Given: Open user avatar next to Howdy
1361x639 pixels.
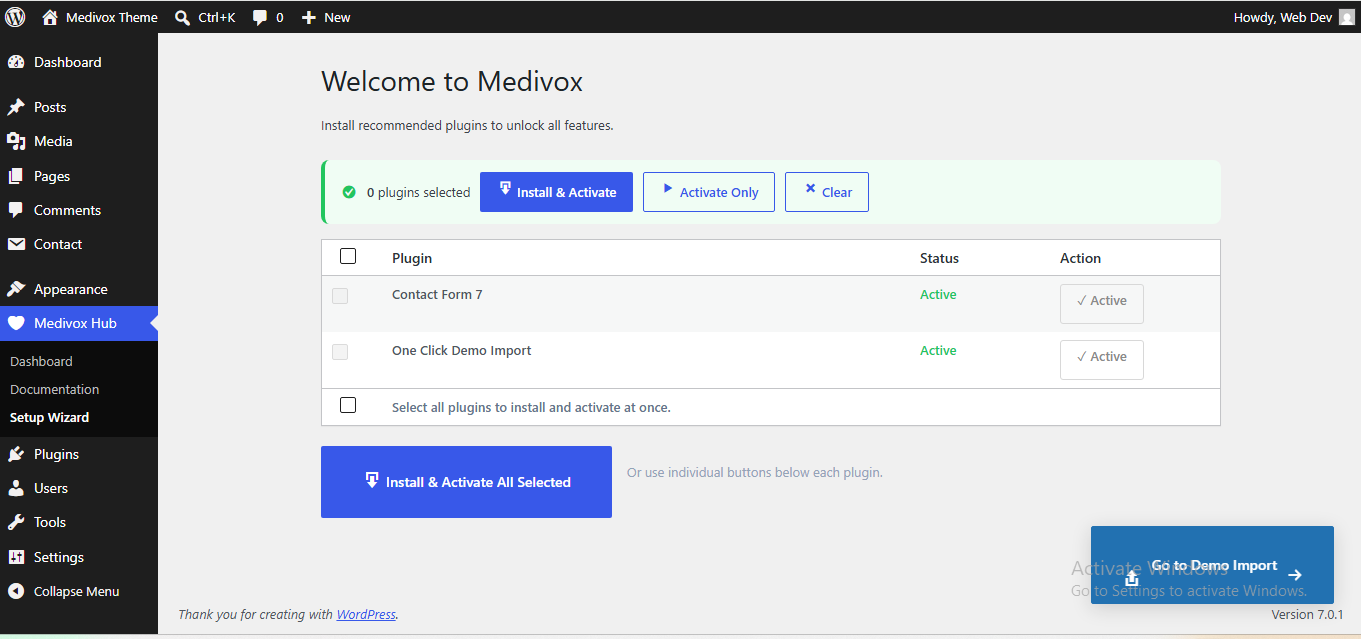Looking at the screenshot, I should coord(1347,17).
